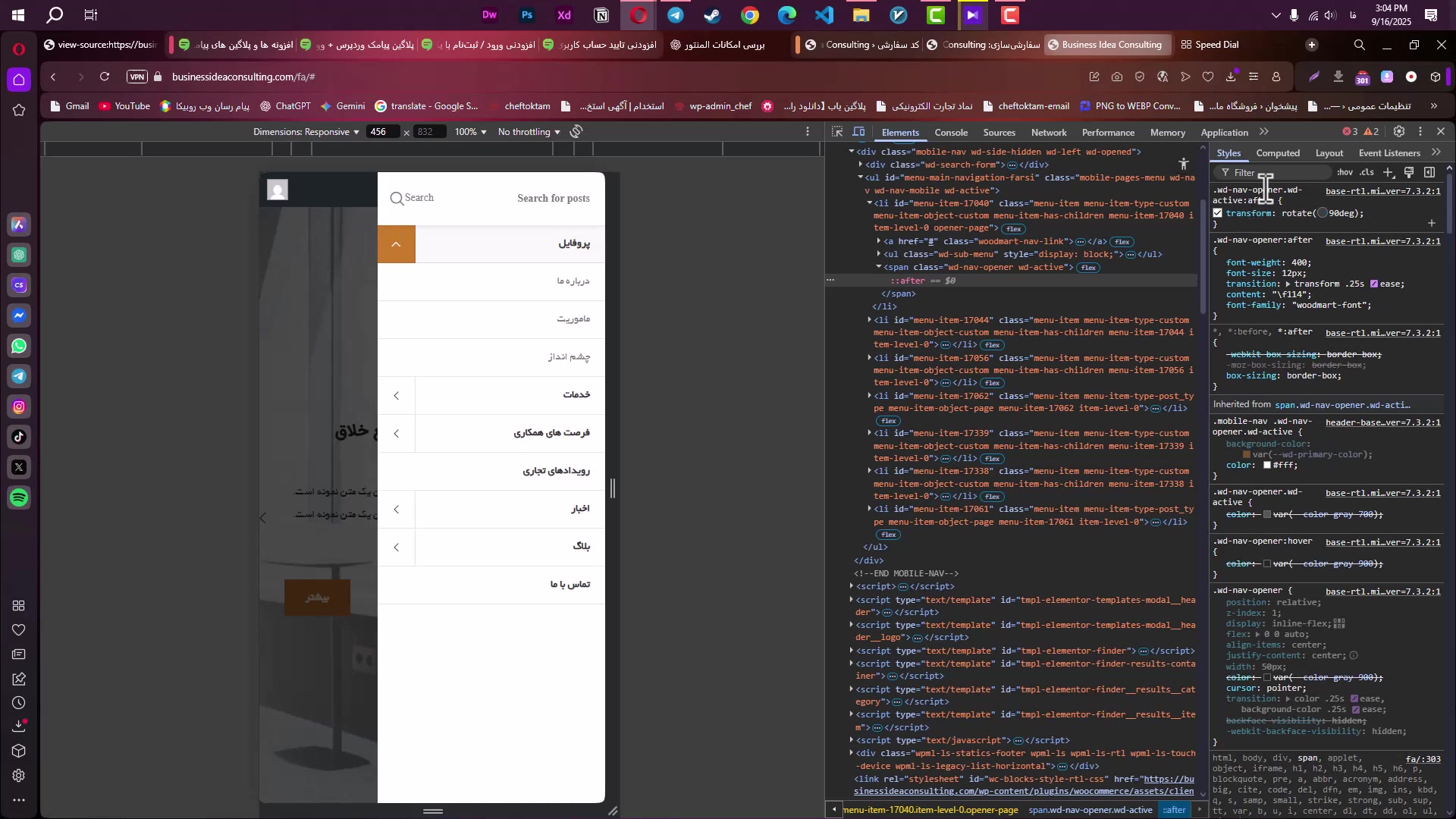The image size is (1456, 819).
Task: Open the Dimensions Responsive dropdown
Action: coord(306,132)
